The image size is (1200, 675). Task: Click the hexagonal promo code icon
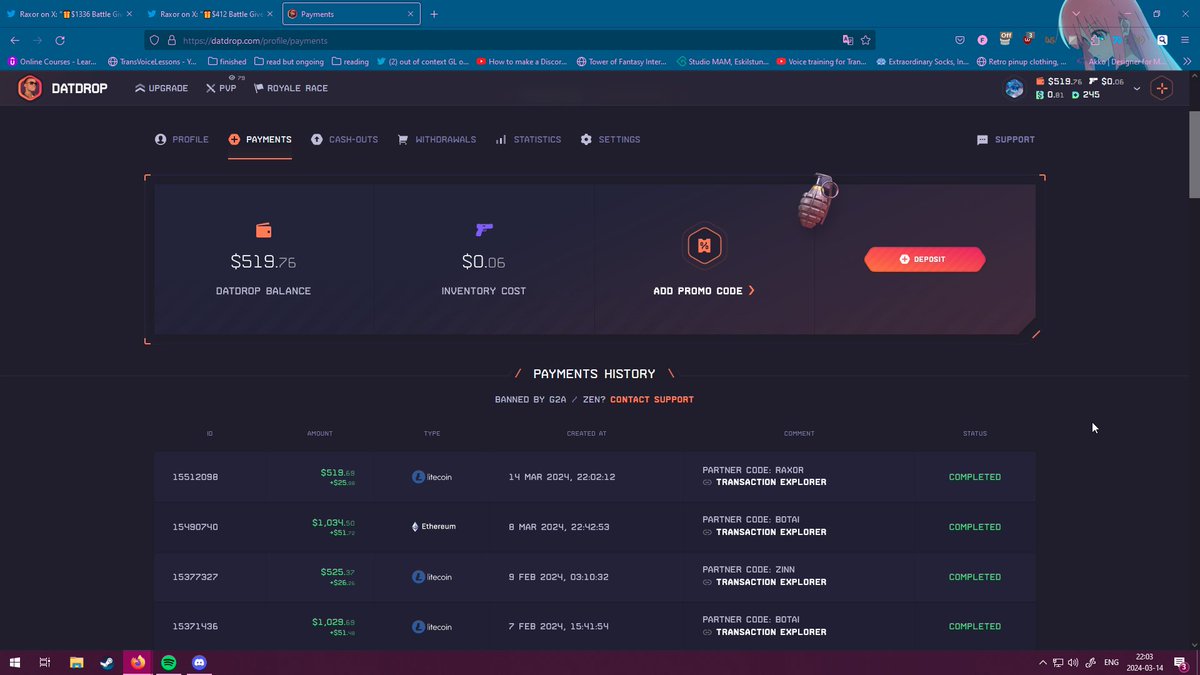click(704, 246)
